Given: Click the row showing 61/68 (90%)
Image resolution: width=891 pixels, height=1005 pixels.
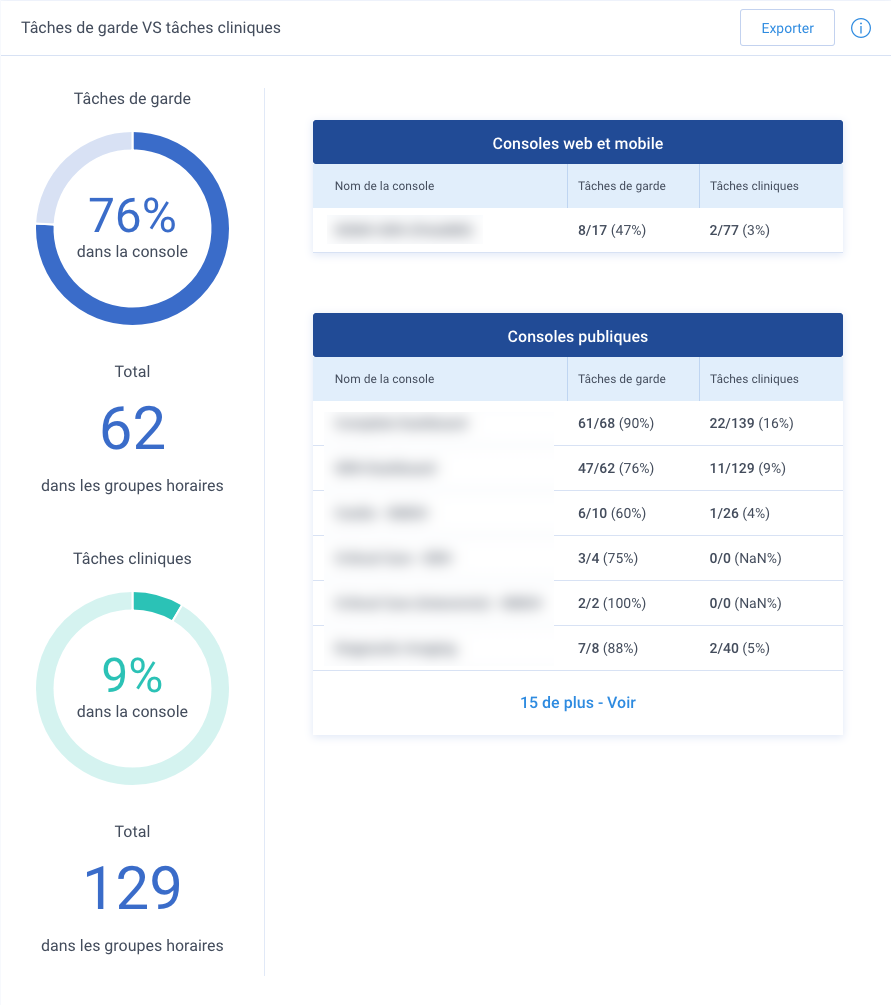Looking at the screenshot, I should pos(578,423).
